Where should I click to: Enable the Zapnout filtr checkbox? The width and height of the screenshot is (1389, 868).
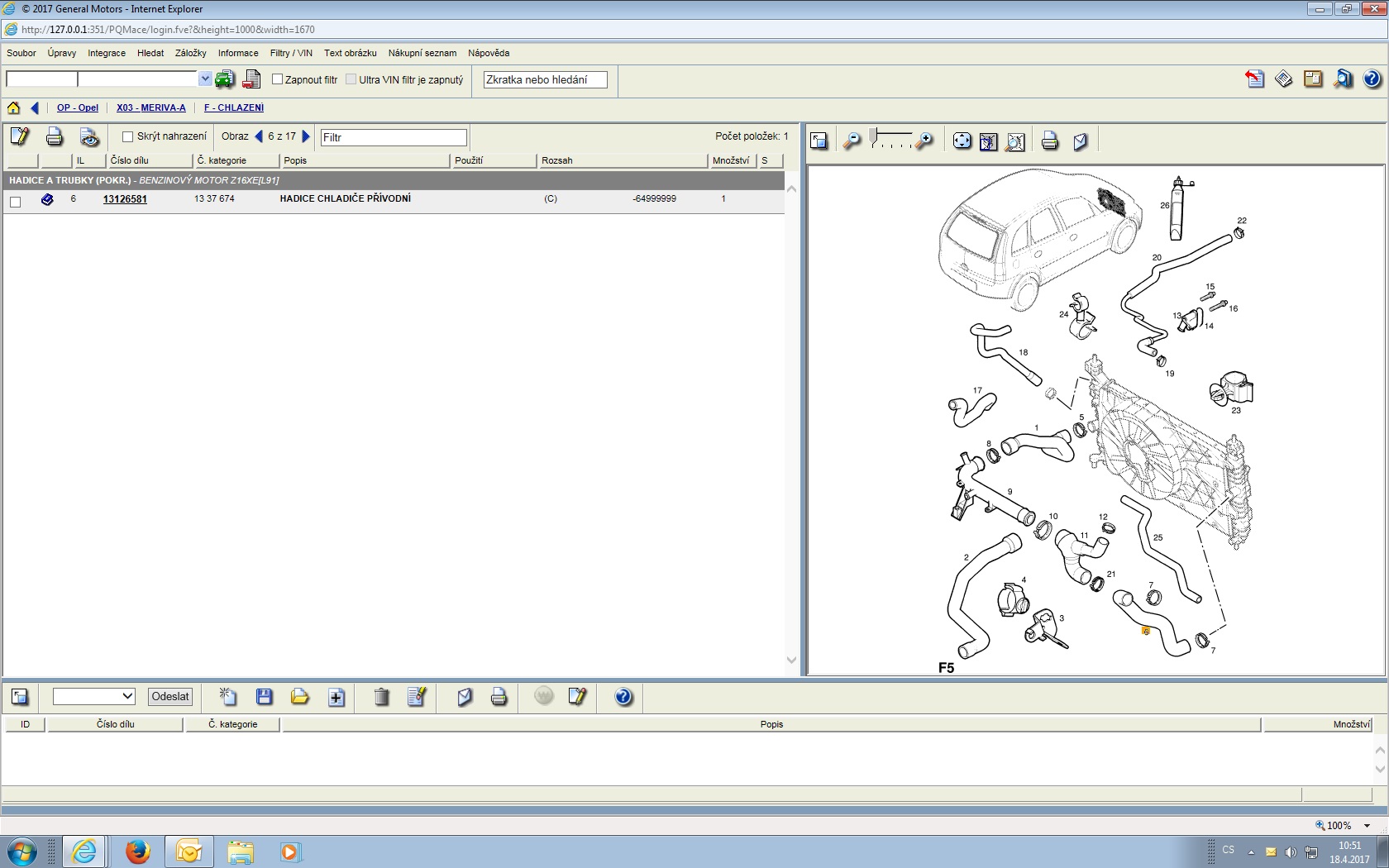click(x=278, y=79)
